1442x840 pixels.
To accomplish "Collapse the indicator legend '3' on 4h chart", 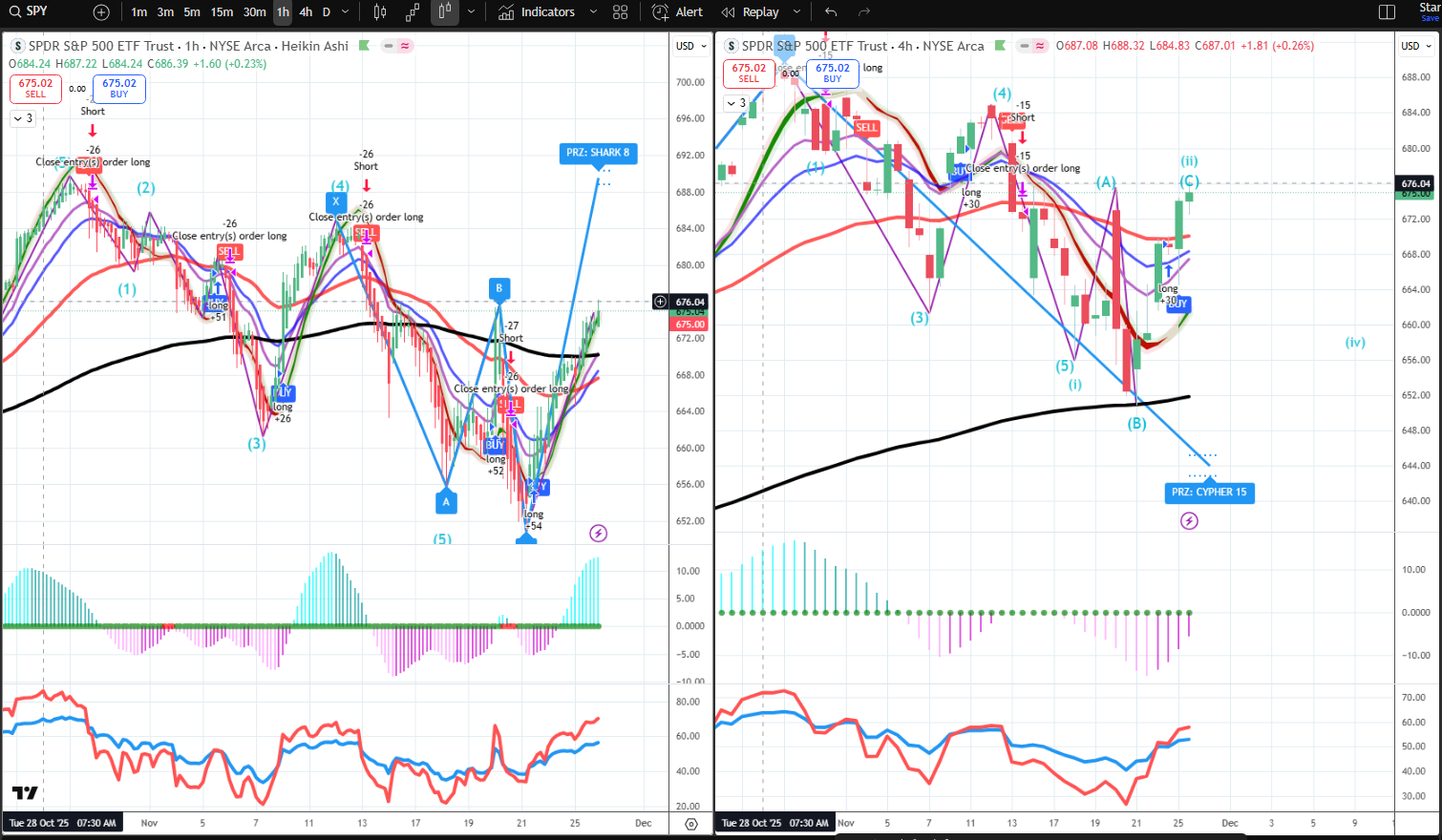I will 737,103.
